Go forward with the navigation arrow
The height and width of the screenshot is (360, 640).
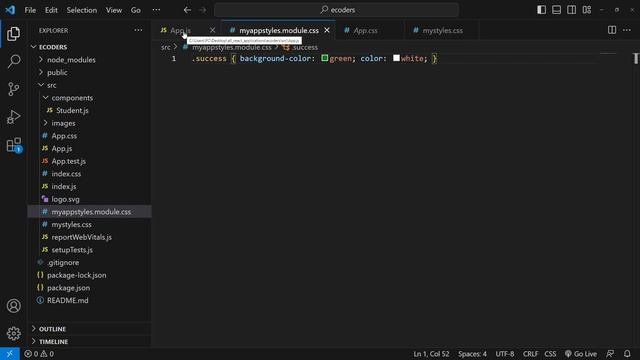click(x=203, y=10)
